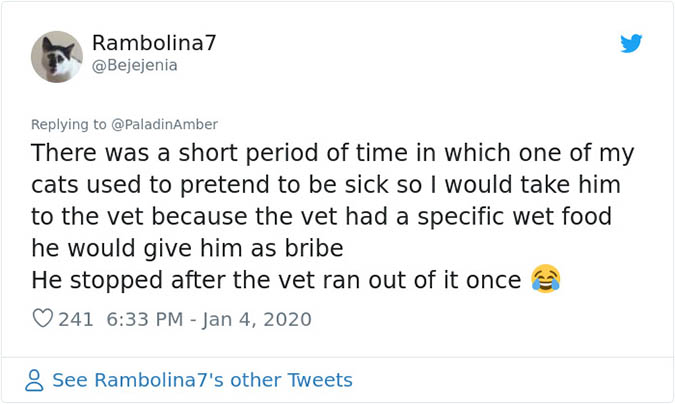Click the "Replying to" label
This screenshot has width=675, height=404.
coord(67,124)
